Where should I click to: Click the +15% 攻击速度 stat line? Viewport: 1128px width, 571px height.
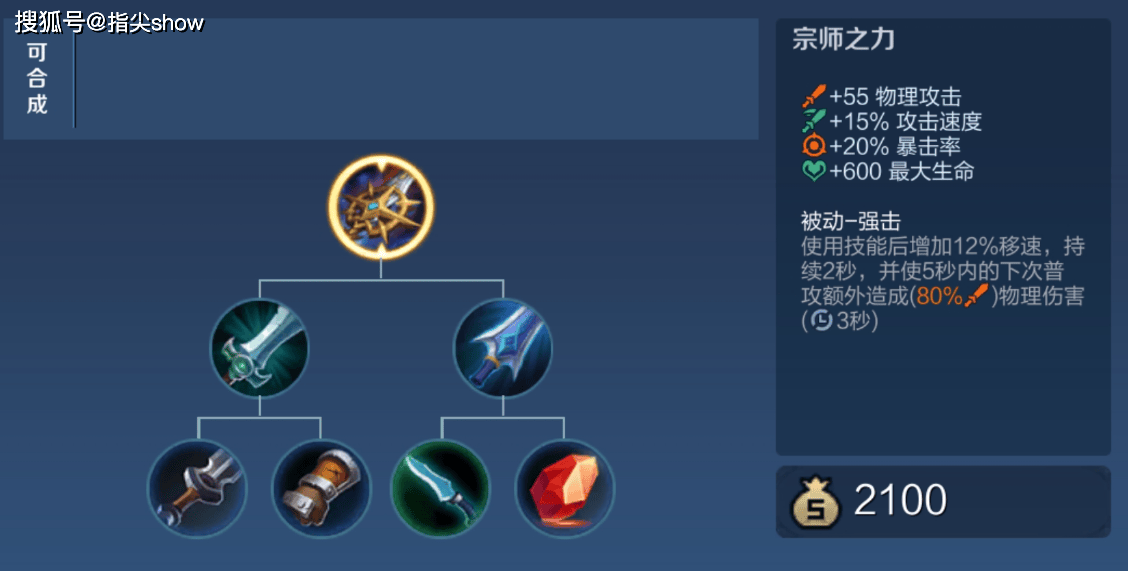[x=892, y=122]
